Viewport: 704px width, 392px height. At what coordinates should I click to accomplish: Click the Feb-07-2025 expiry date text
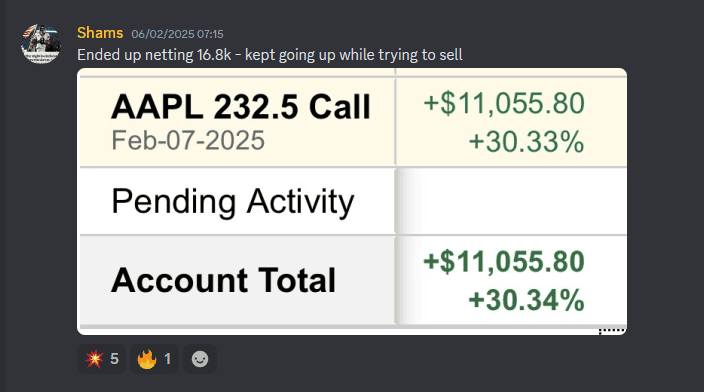click(x=188, y=141)
